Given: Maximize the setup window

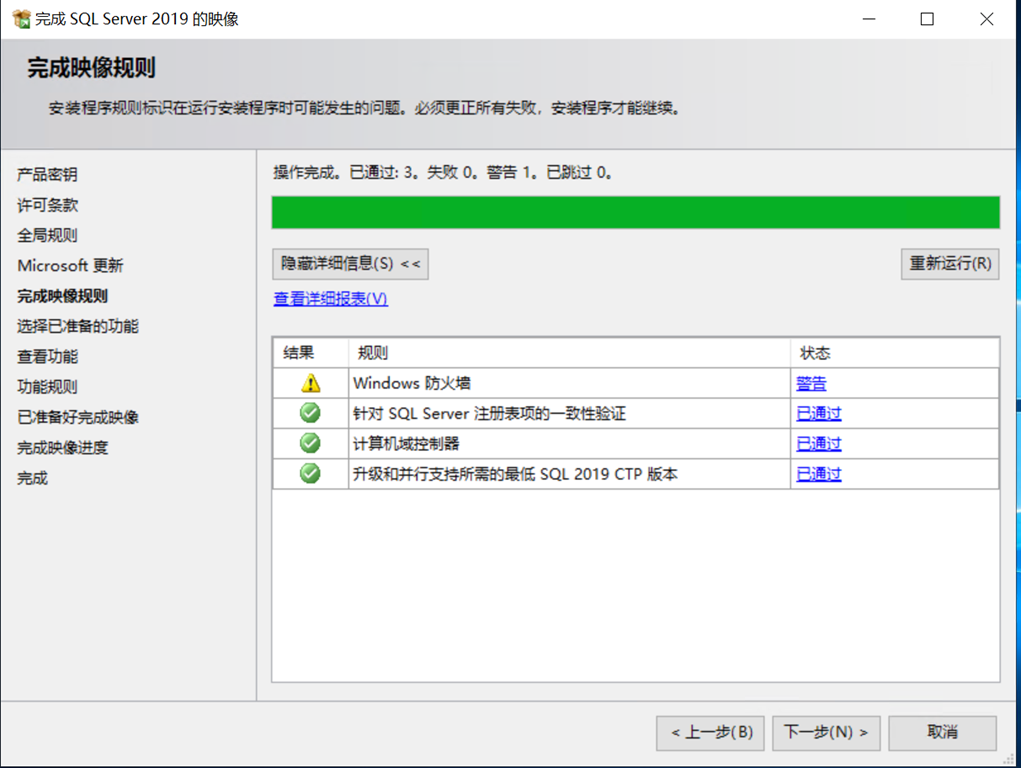Looking at the screenshot, I should (927, 19).
